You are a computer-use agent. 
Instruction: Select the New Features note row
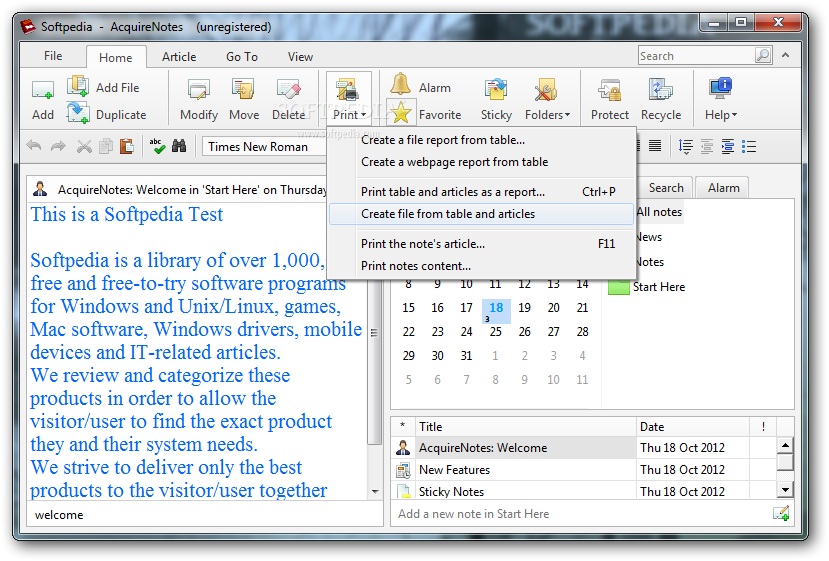click(x=584, y=470)
